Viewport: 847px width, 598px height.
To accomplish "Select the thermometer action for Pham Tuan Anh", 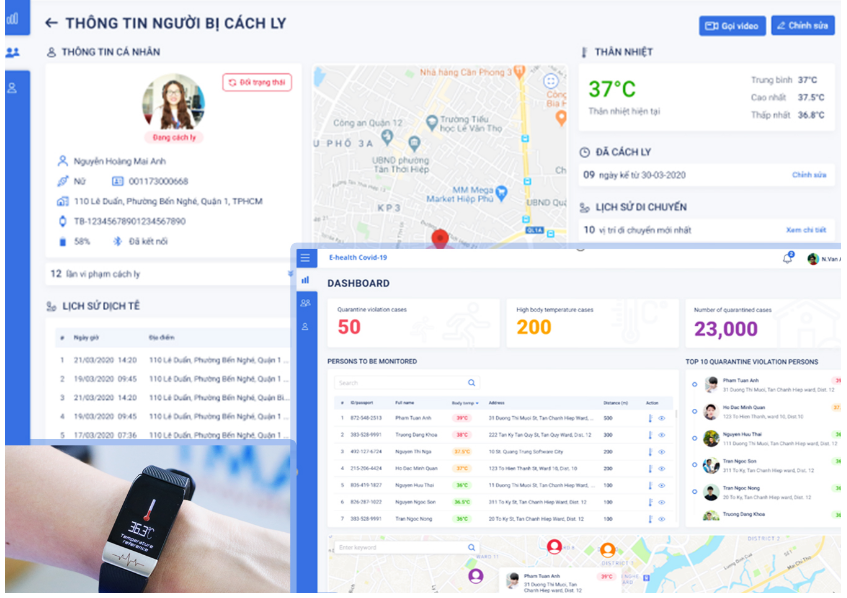I will (x=648, y=417).
